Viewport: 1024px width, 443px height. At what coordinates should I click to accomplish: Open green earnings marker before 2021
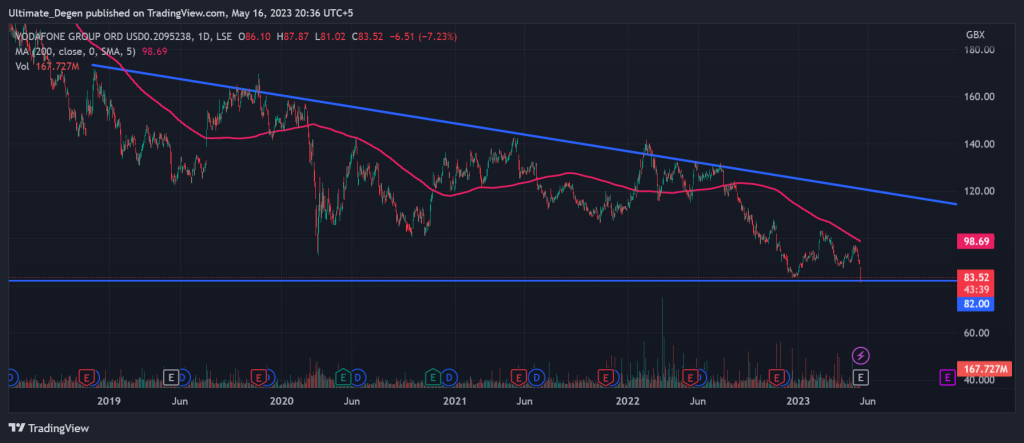[432, 376]
